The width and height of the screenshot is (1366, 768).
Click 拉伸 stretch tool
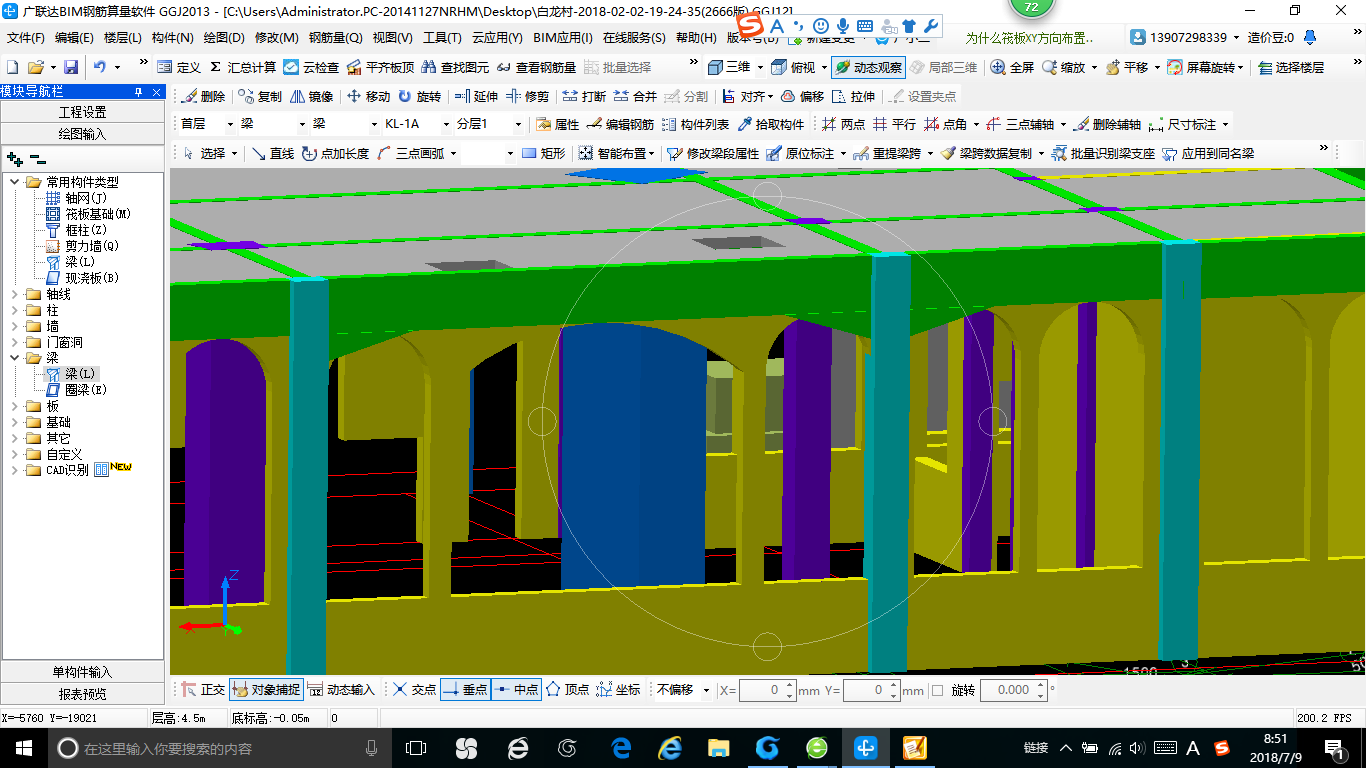pyautogui.click(x=853, y=96)
